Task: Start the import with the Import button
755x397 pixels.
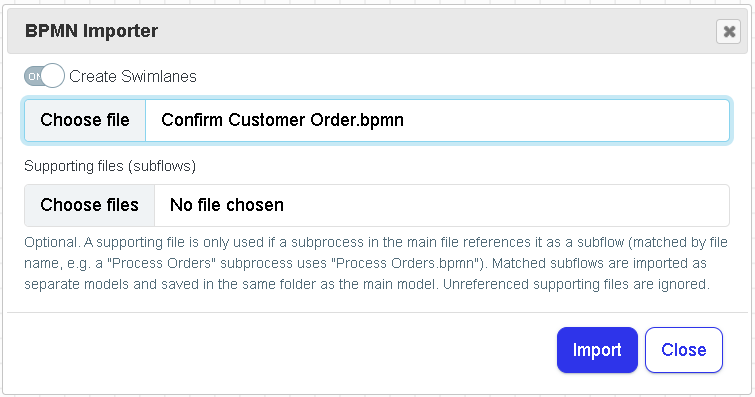Action: [597, 350]
